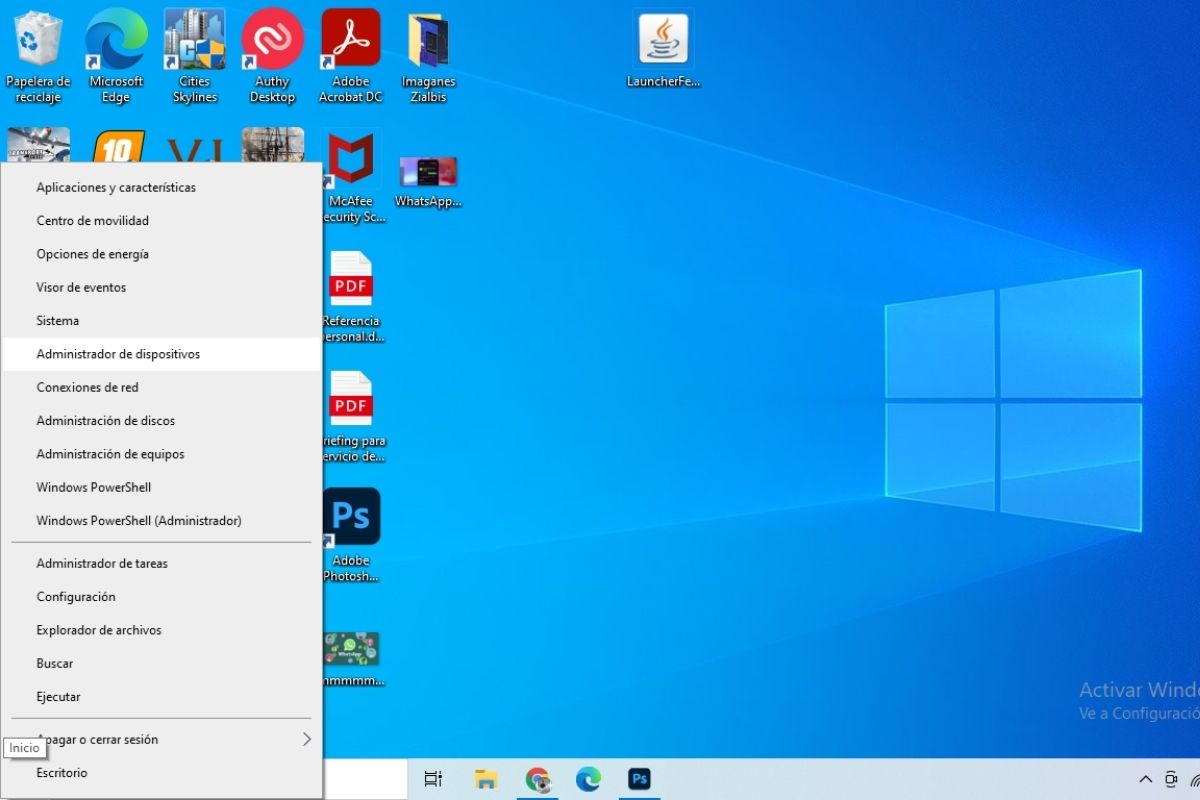Open Conexiones de red
The height and width of the screenshot is (800, 1200).
coord(162,387)
